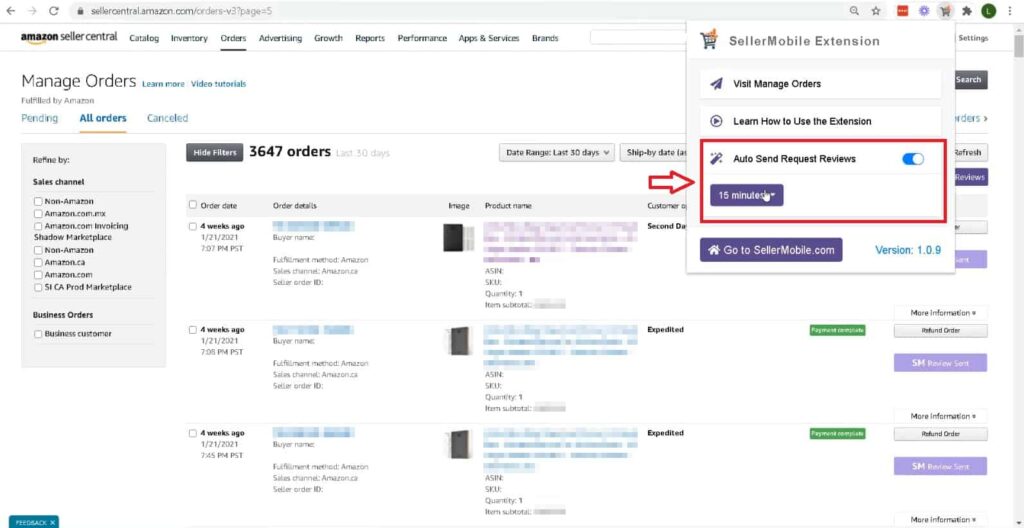Switch to the Canceled tab
The height and width of the screenshot is (528, 1024).
(x=167, y=118)
